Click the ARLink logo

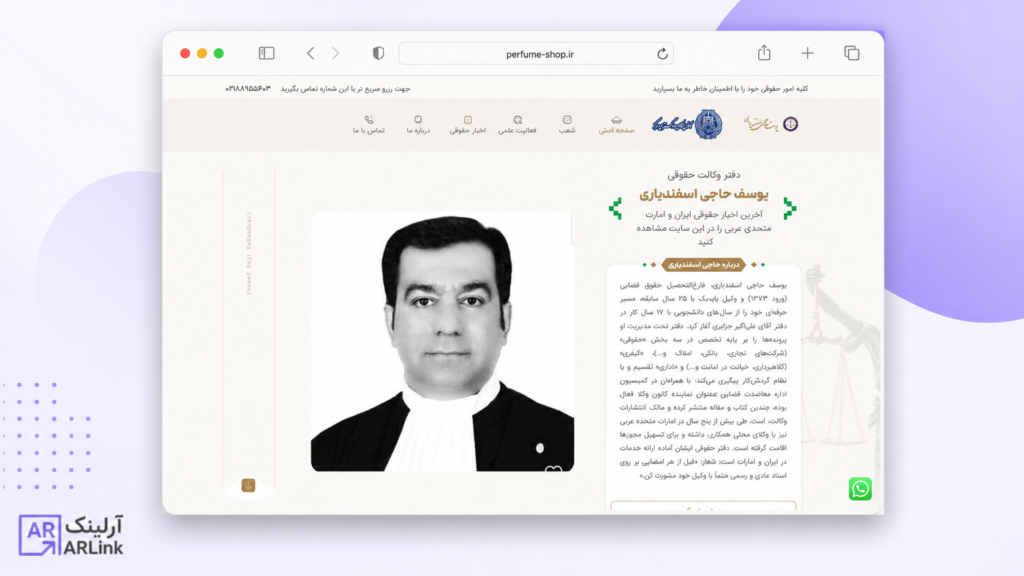[71, 536]
